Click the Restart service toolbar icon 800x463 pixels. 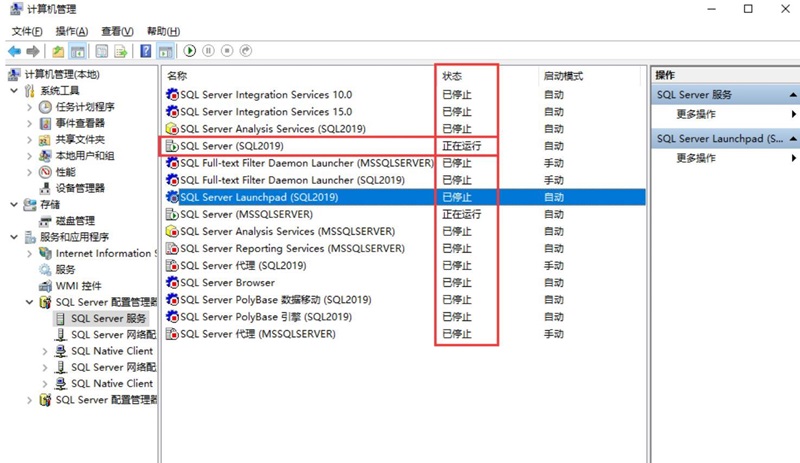pyautogui.click(x=246, y=51)
